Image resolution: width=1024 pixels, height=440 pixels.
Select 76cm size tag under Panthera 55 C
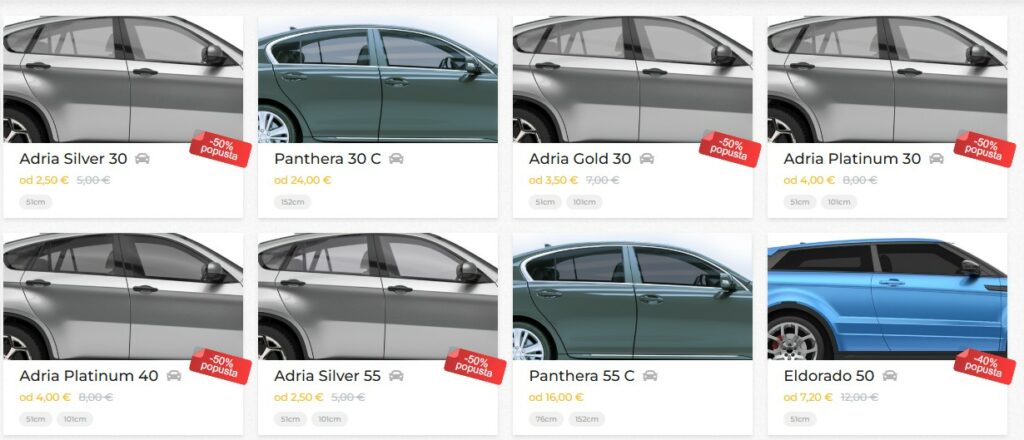click(x=545, y=420)
